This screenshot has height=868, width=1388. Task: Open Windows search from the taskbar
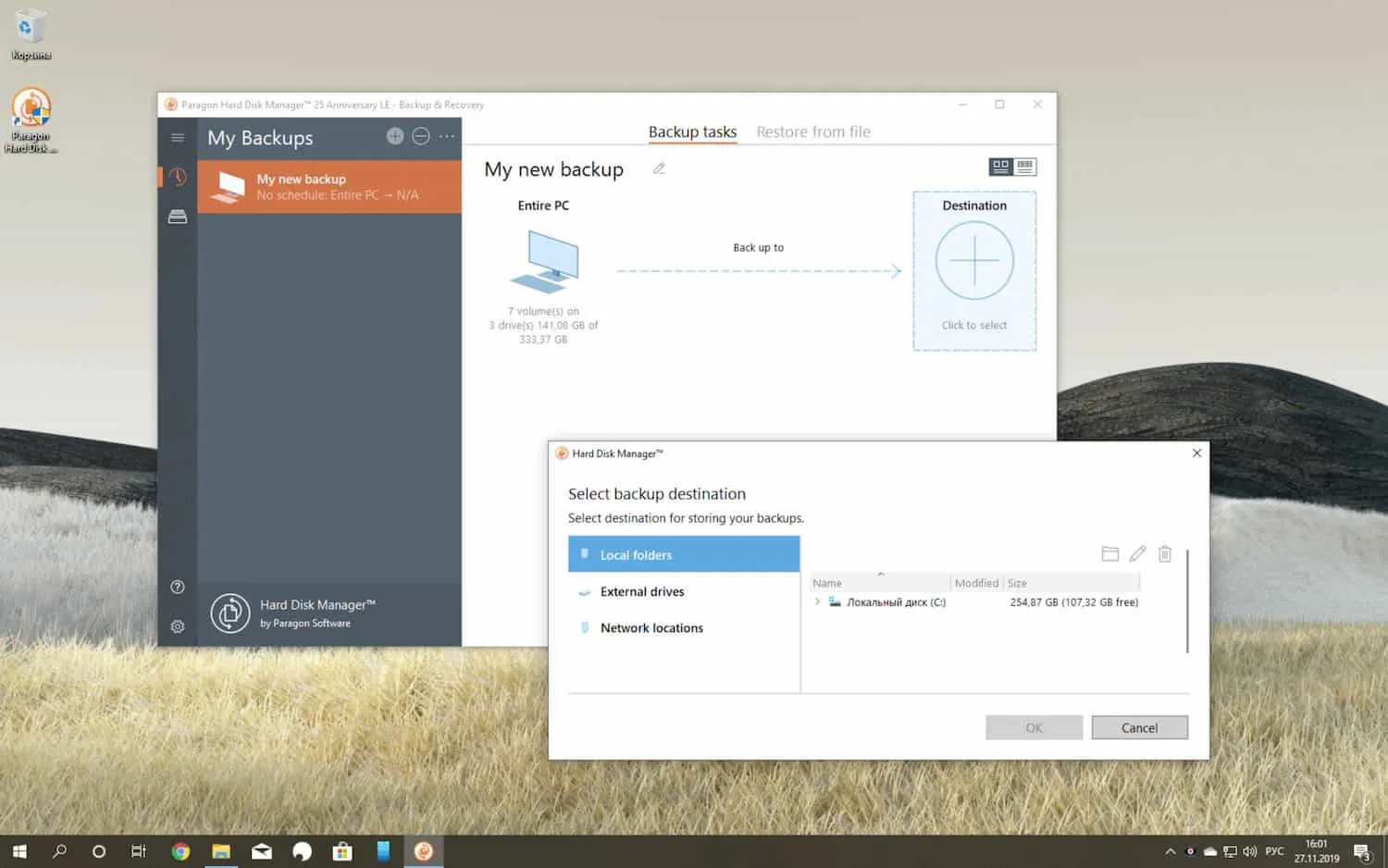60,851
